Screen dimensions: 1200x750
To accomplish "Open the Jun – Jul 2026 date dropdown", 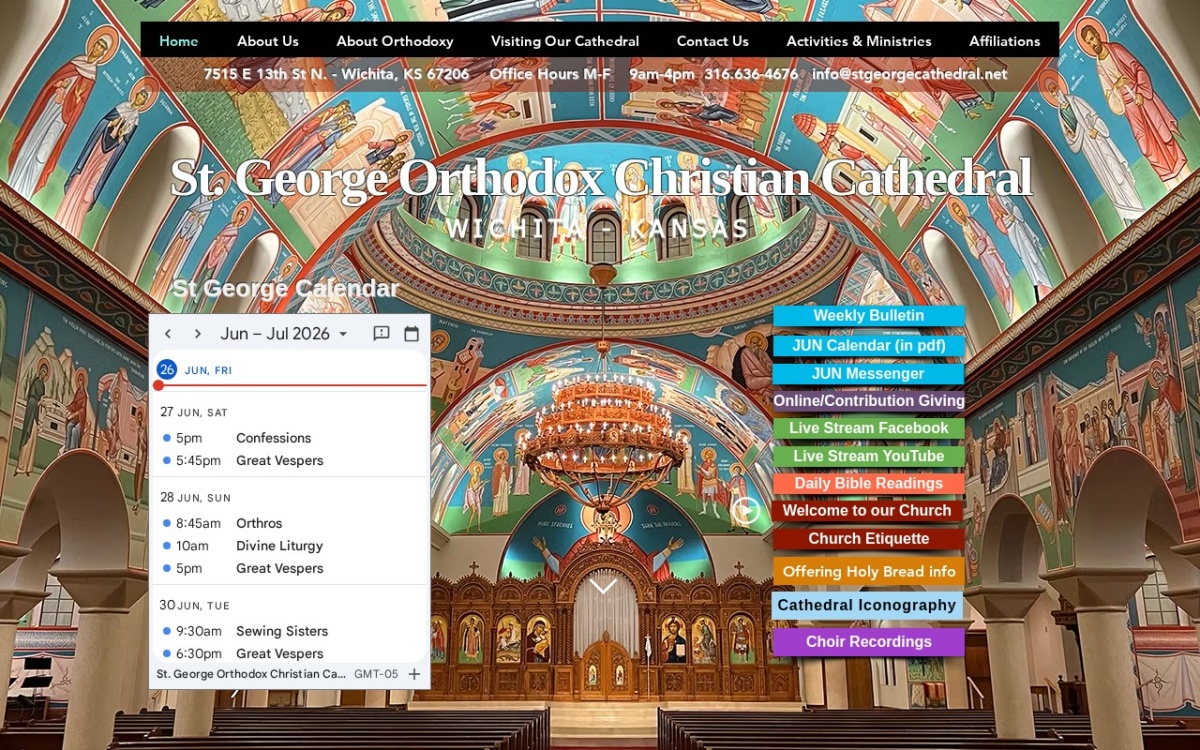I will [x=284, y=334].
